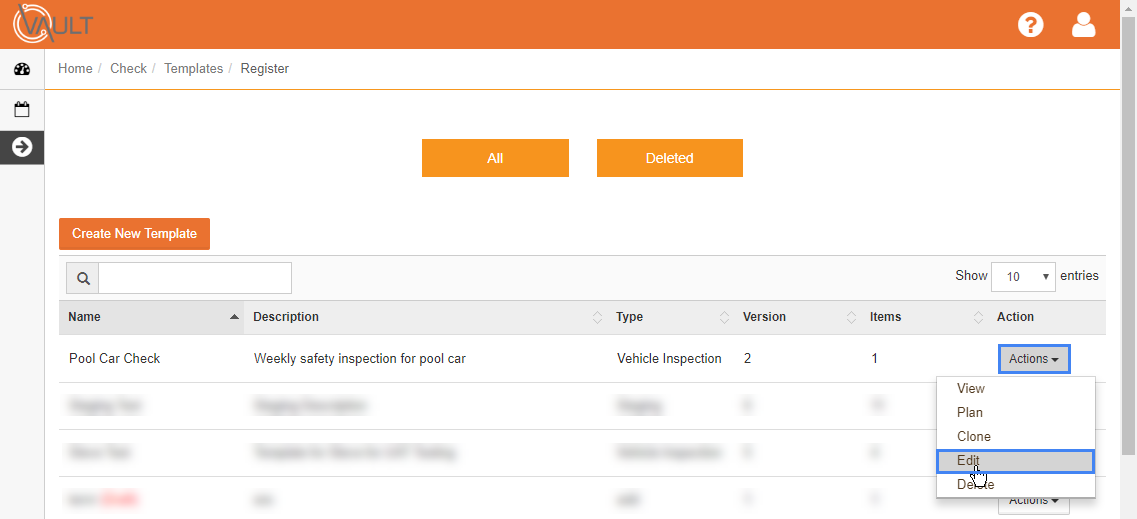
Task: Click the Vault logo
Action: (53, 24)
